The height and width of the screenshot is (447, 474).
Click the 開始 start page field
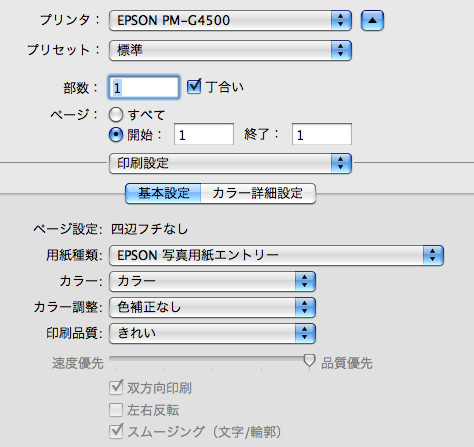(x=204, y=134)
